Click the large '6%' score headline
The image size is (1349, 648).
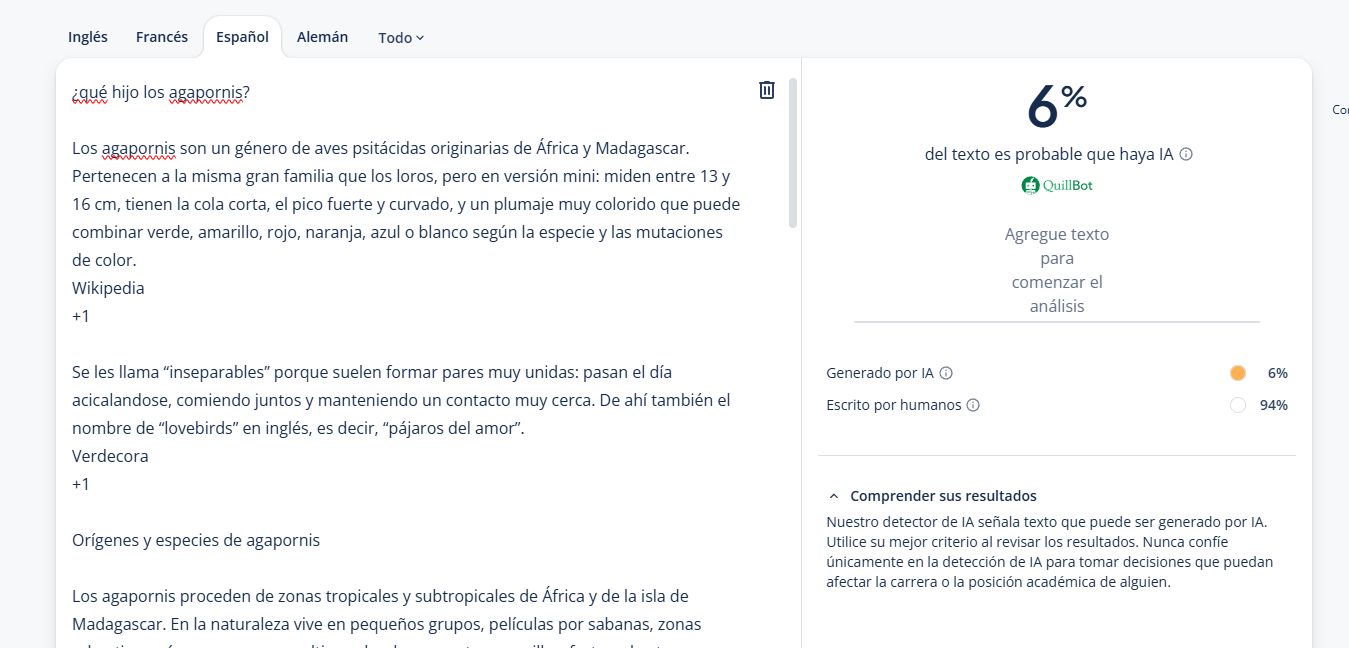(x=1057, y=106)
